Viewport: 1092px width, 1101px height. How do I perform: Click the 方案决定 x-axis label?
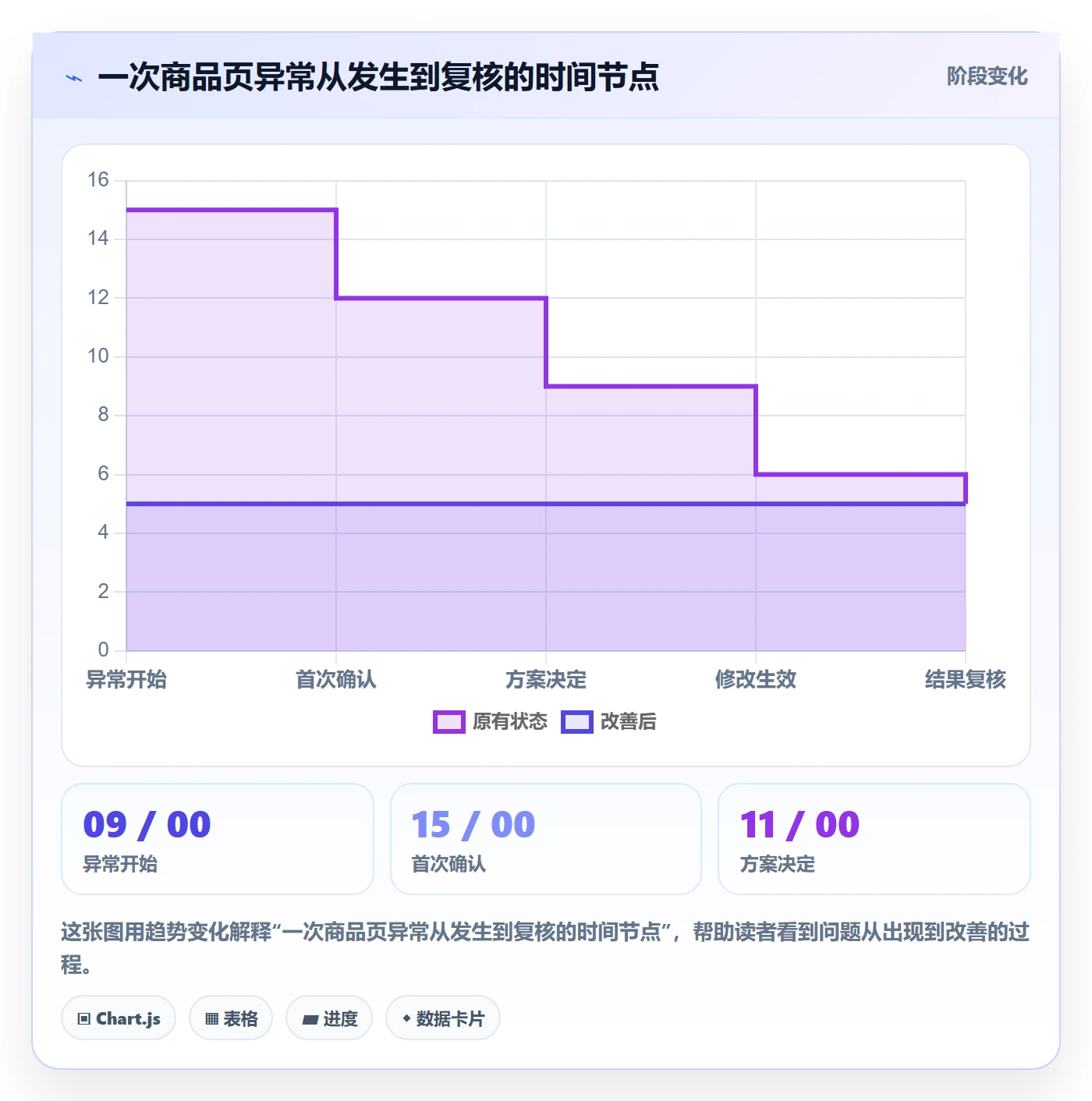point(546,679)
